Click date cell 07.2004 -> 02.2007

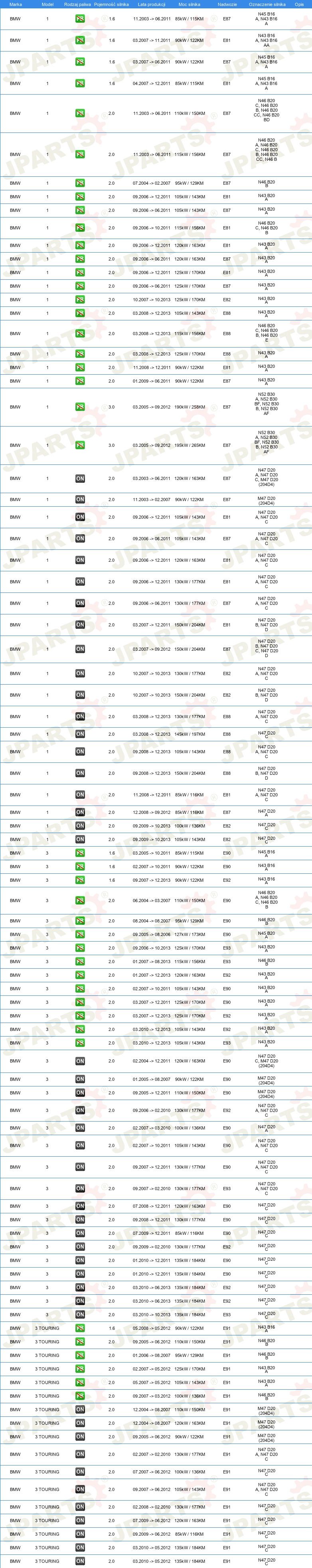[152, 183]
